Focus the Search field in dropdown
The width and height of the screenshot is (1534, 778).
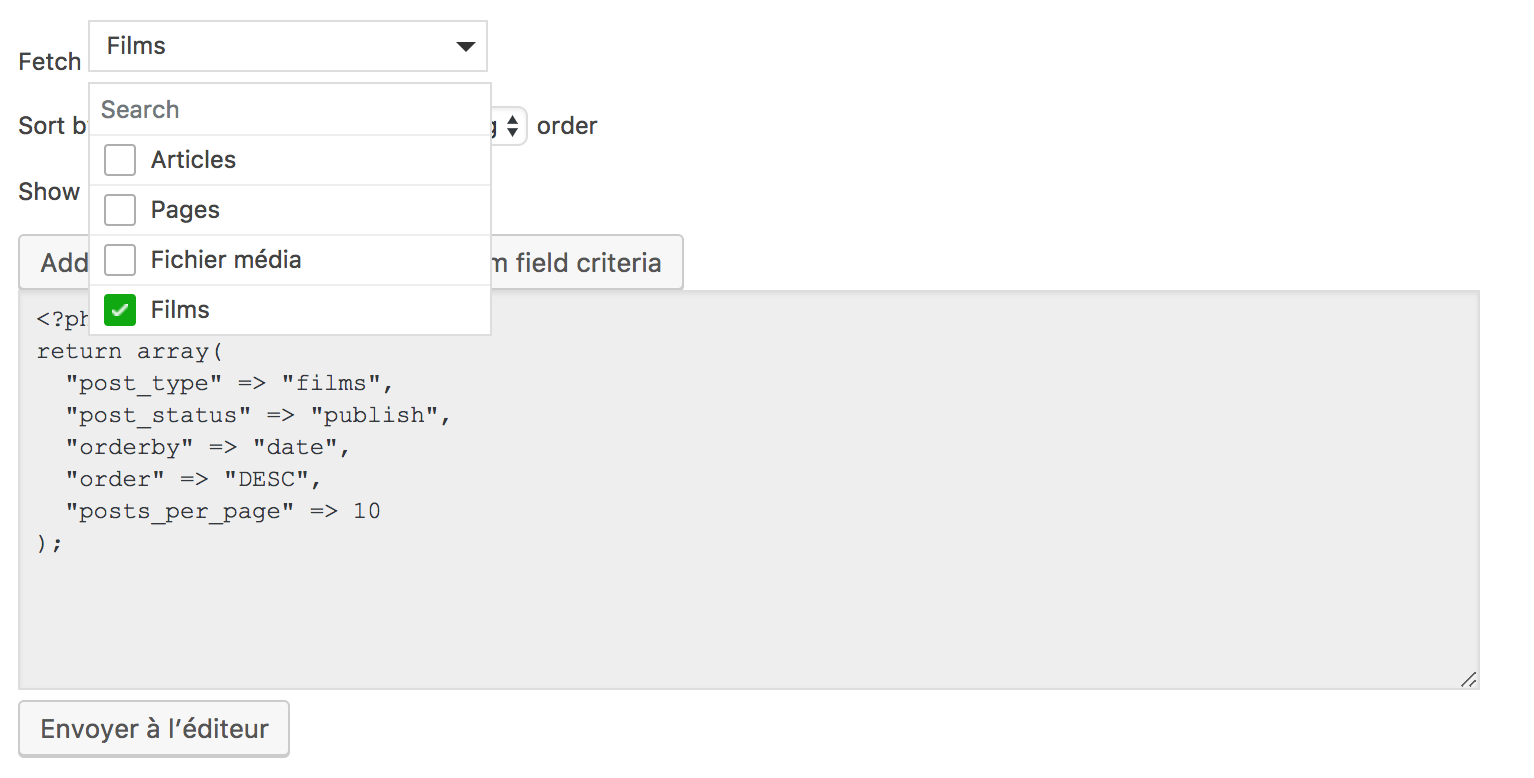(x=290, y=110)
